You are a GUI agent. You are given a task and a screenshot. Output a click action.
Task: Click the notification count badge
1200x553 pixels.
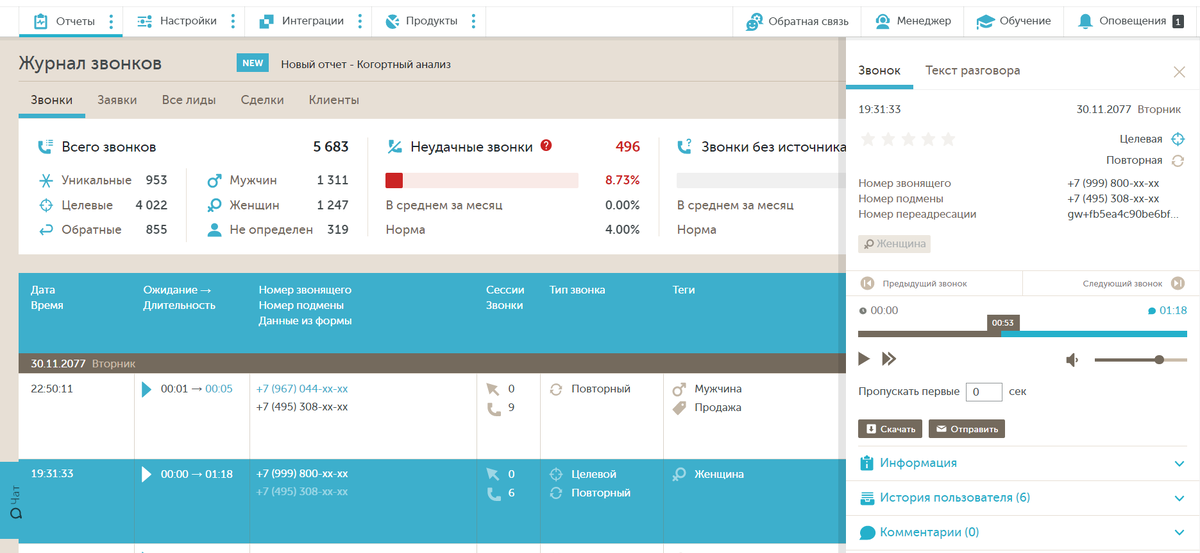(1178, 21)
